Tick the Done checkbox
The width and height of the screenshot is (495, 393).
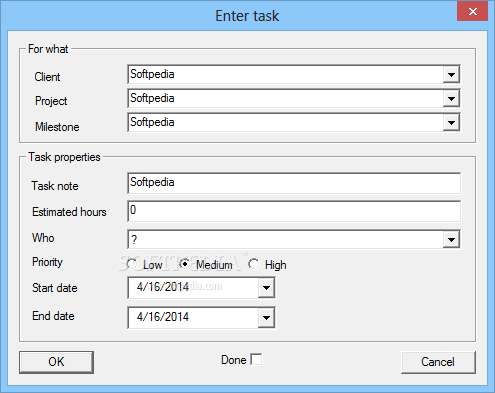click(x=256, y=360)
